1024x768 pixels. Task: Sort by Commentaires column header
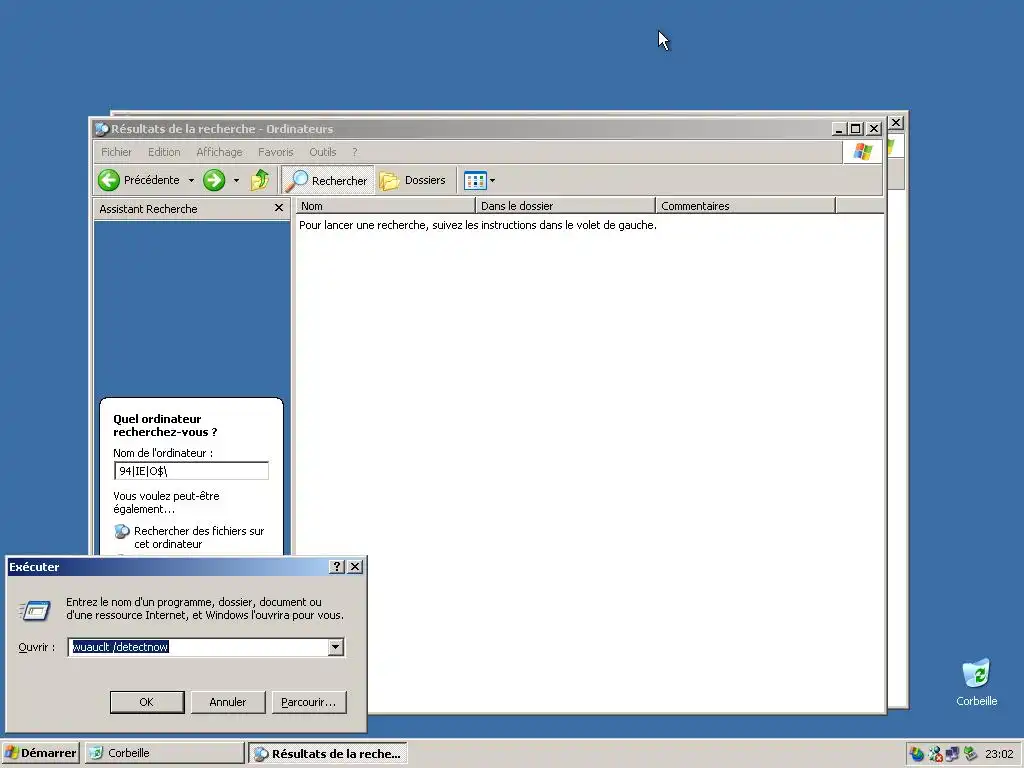746,206
